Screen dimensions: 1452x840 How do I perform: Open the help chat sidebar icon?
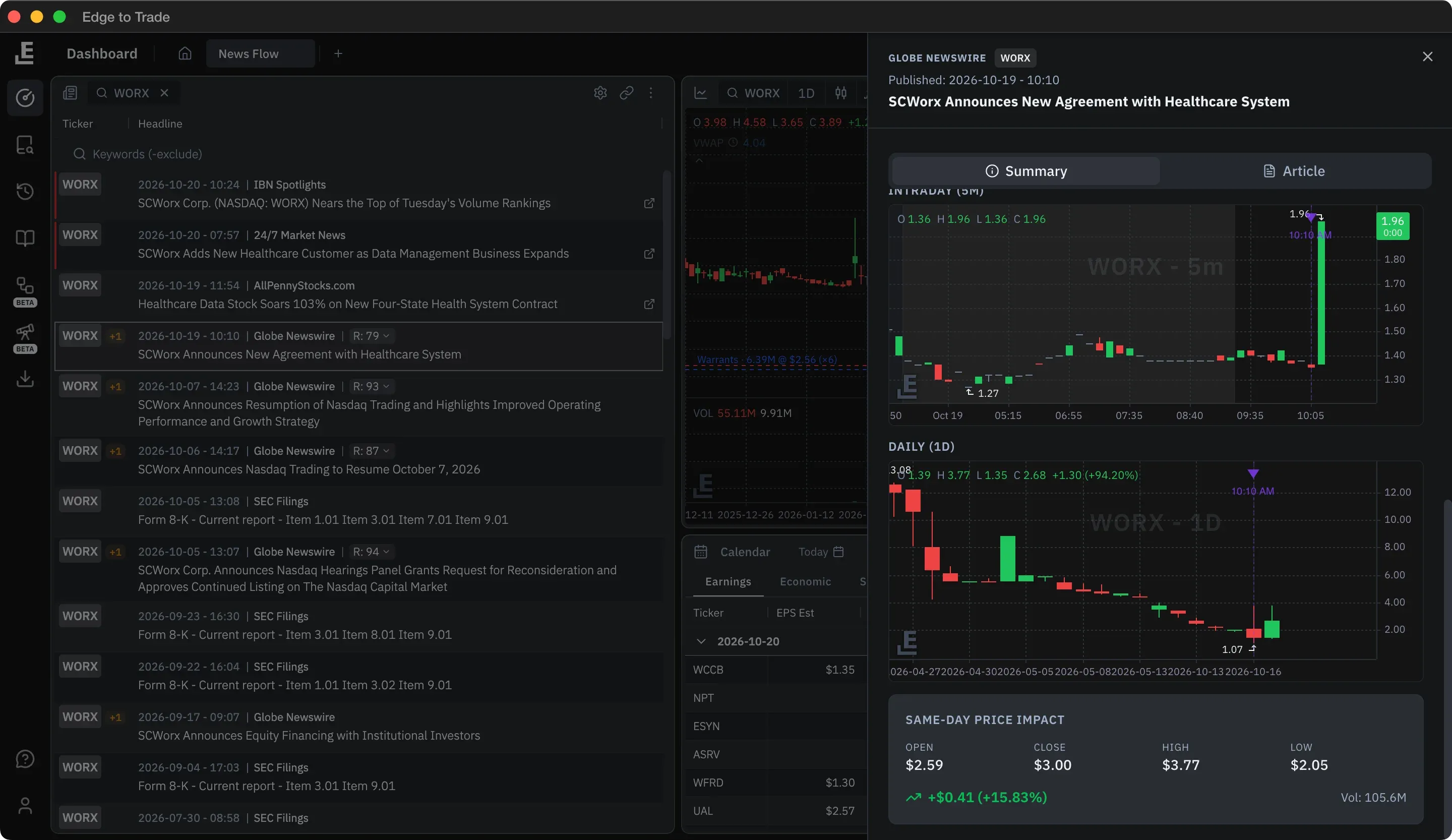coord(25,759)
